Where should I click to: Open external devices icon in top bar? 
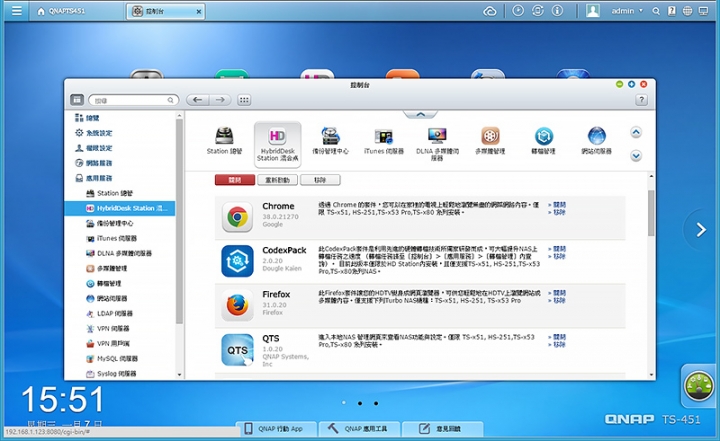tap(538, 11)
